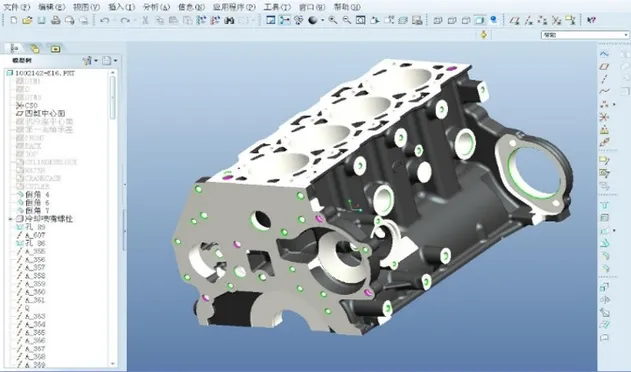Toggle datum axes display icon
Screen dimensions: 631x372
click(x=529, y=20)
